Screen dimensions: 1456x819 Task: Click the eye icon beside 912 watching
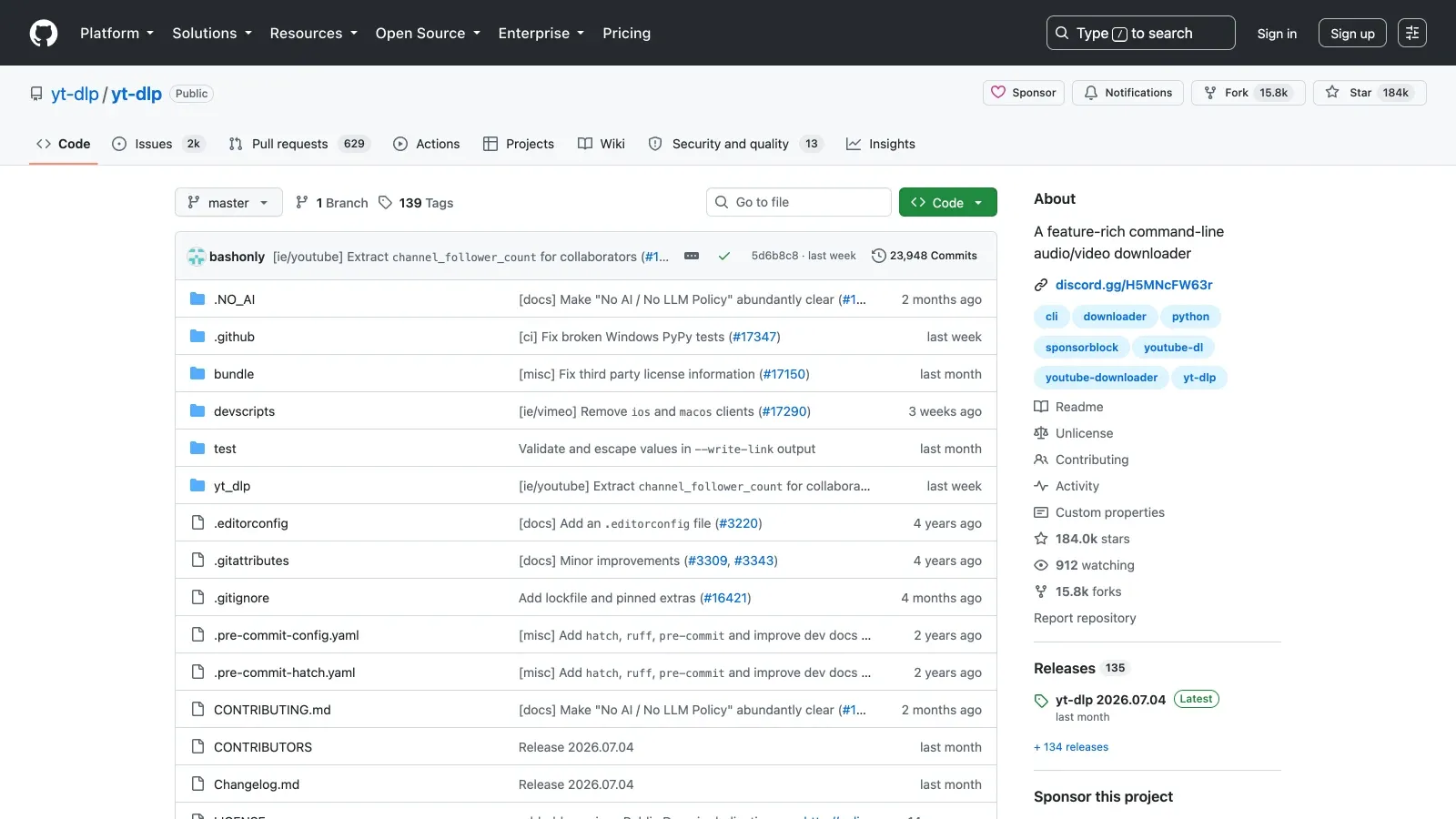point(1041,565)
